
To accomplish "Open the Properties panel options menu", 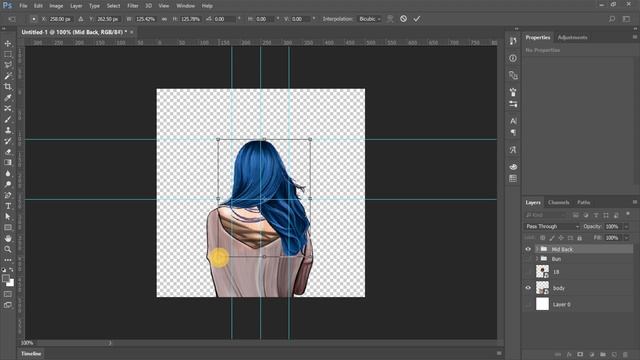I will (x=635, y=37).
